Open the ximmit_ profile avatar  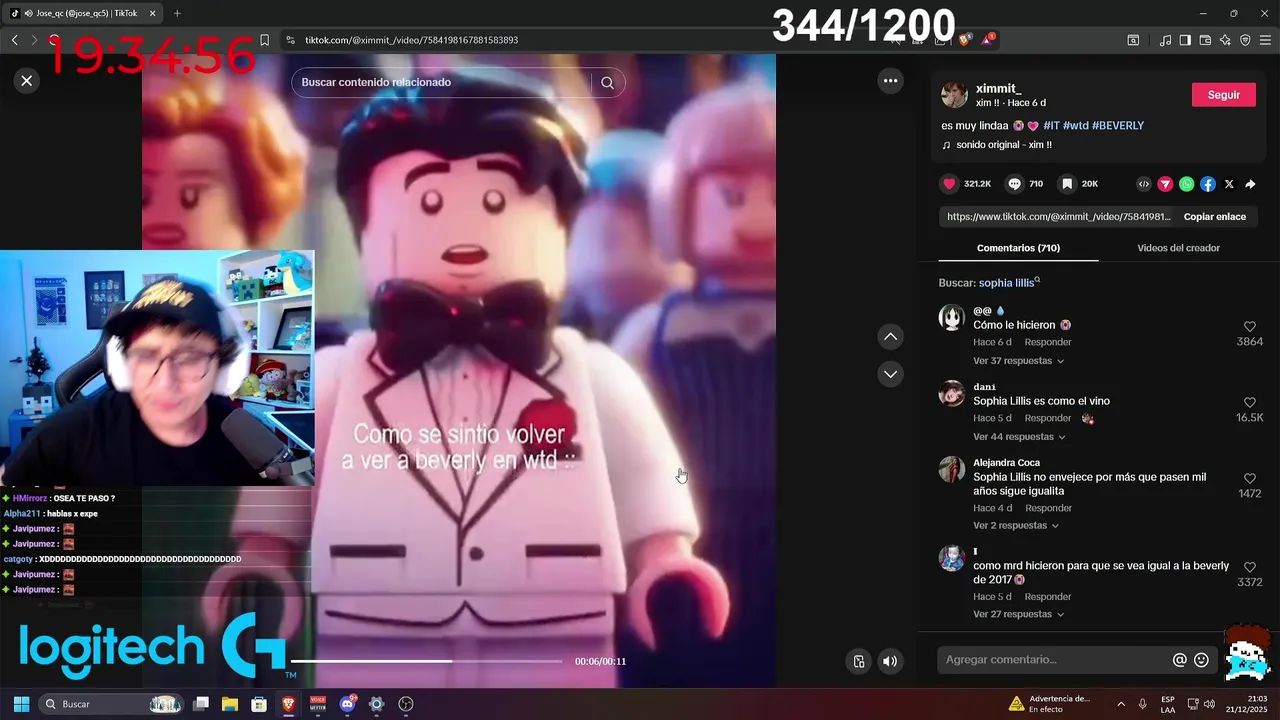coord(954,95)
